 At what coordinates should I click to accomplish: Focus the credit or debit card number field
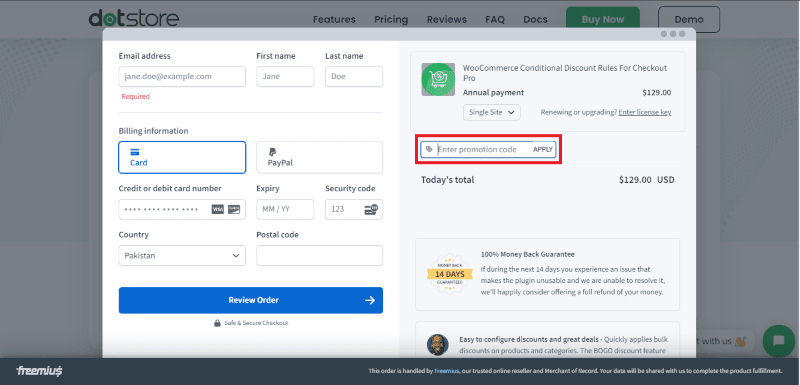(182, 210)
